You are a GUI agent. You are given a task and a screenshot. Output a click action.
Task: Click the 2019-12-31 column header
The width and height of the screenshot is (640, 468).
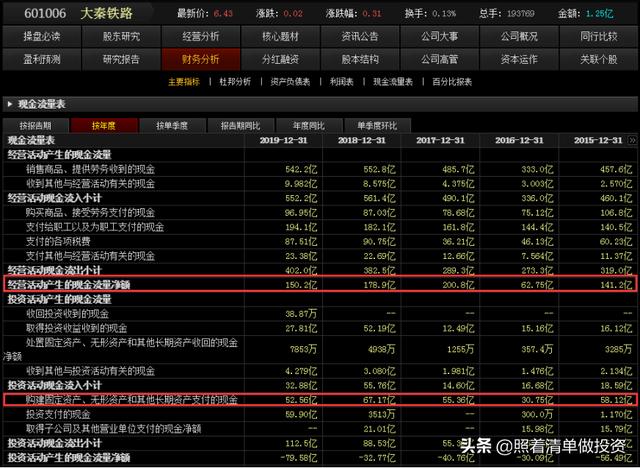(284, 141)
